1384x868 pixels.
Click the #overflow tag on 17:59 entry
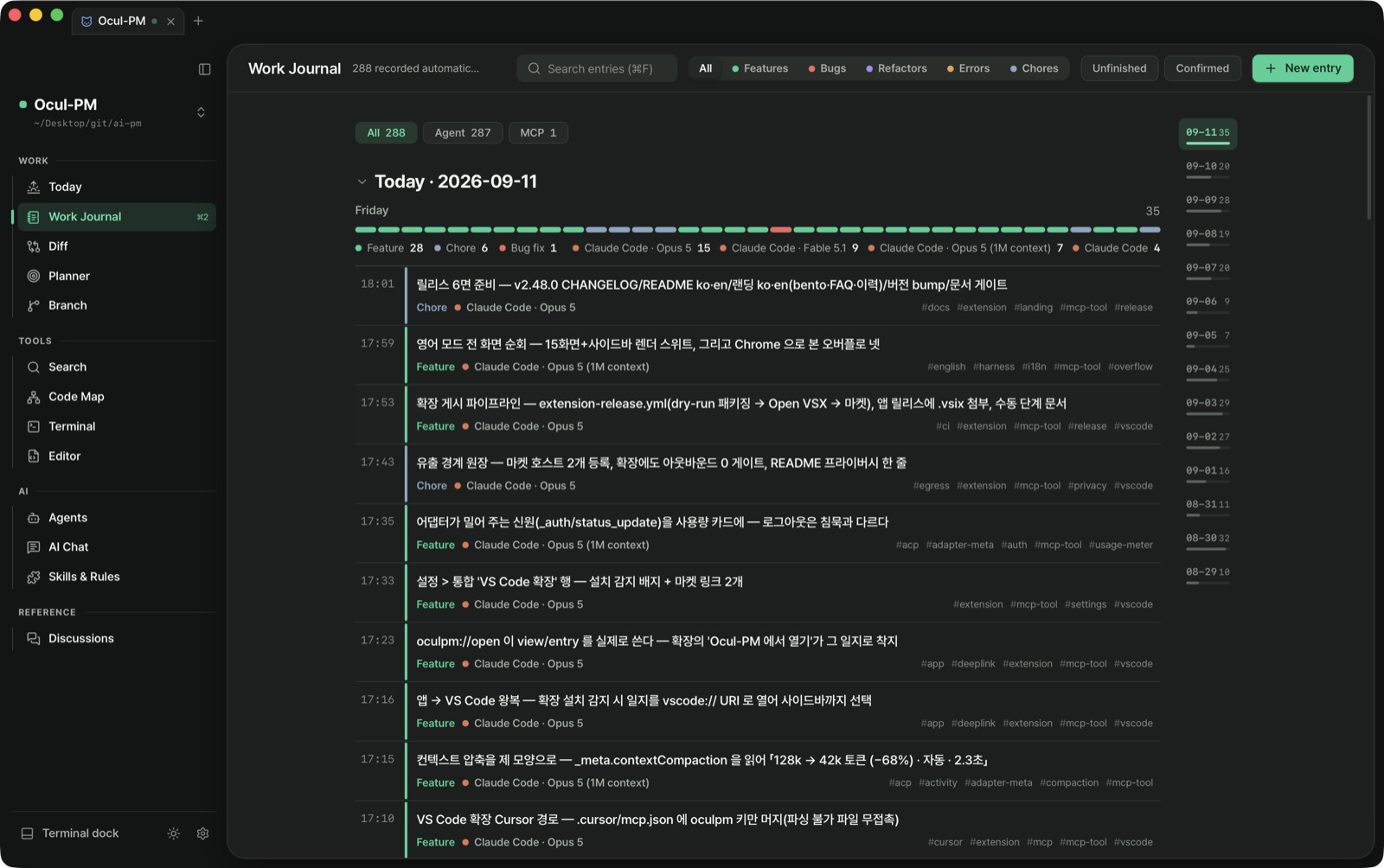[1130, 367]
